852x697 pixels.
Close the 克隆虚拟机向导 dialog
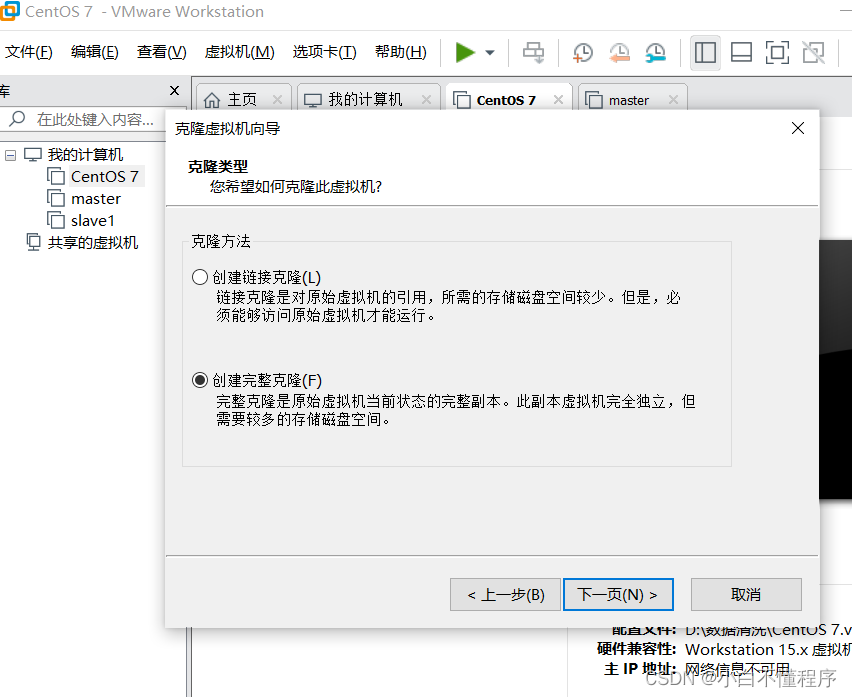click(x=798, y=128)
